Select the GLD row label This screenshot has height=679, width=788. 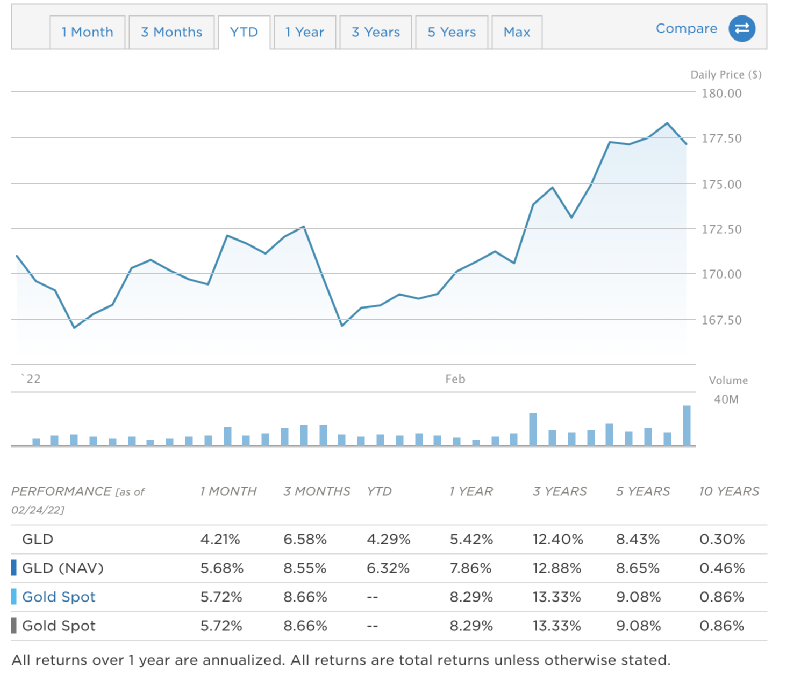tap(38, 539)
